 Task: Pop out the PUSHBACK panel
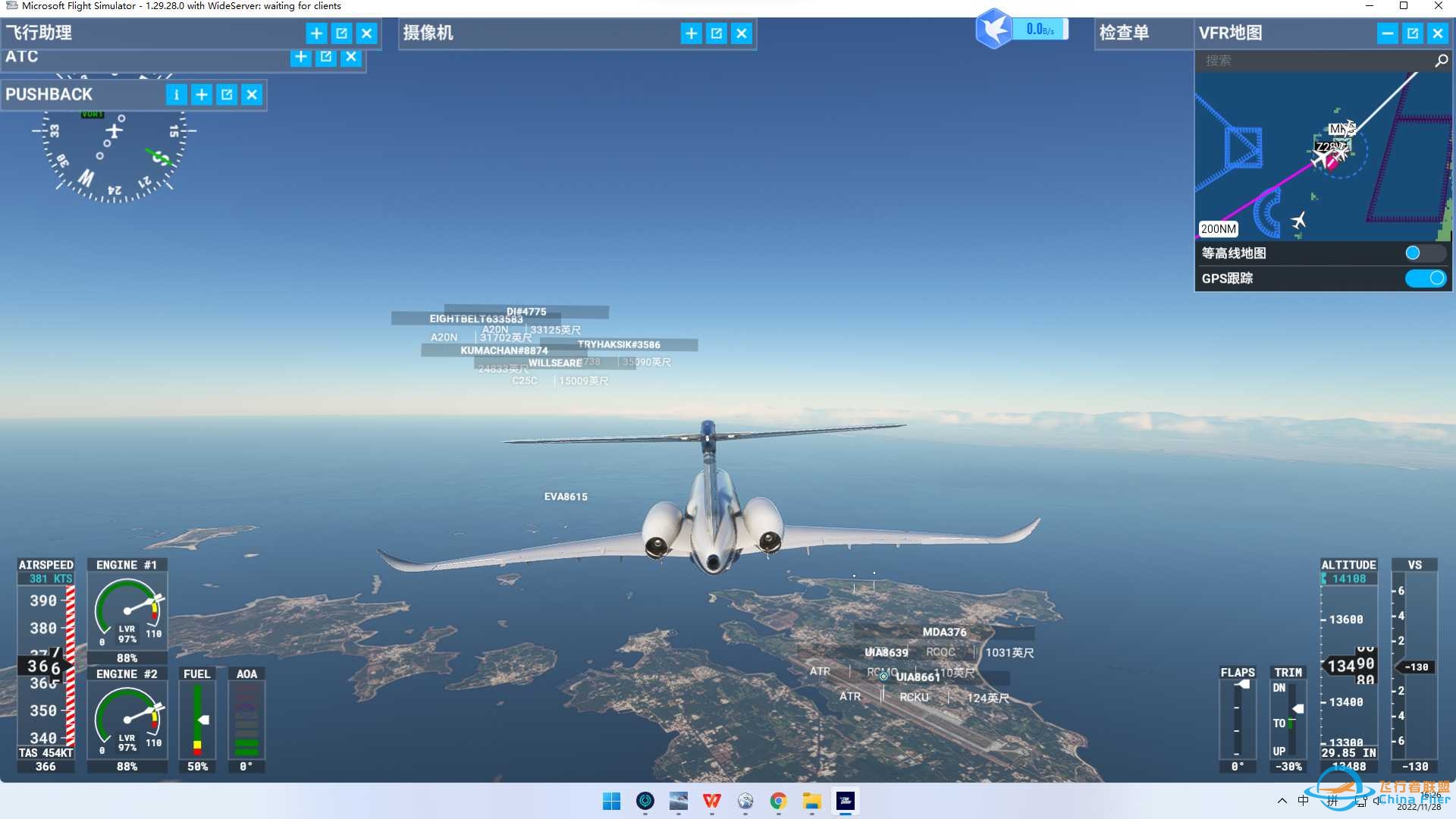pyautogui.click(x=227, y=95)
